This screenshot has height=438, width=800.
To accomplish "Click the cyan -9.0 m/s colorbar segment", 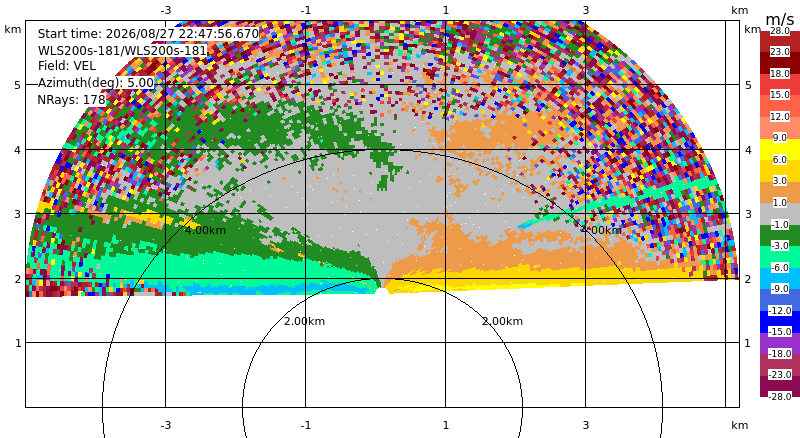I will pos(780,278).
